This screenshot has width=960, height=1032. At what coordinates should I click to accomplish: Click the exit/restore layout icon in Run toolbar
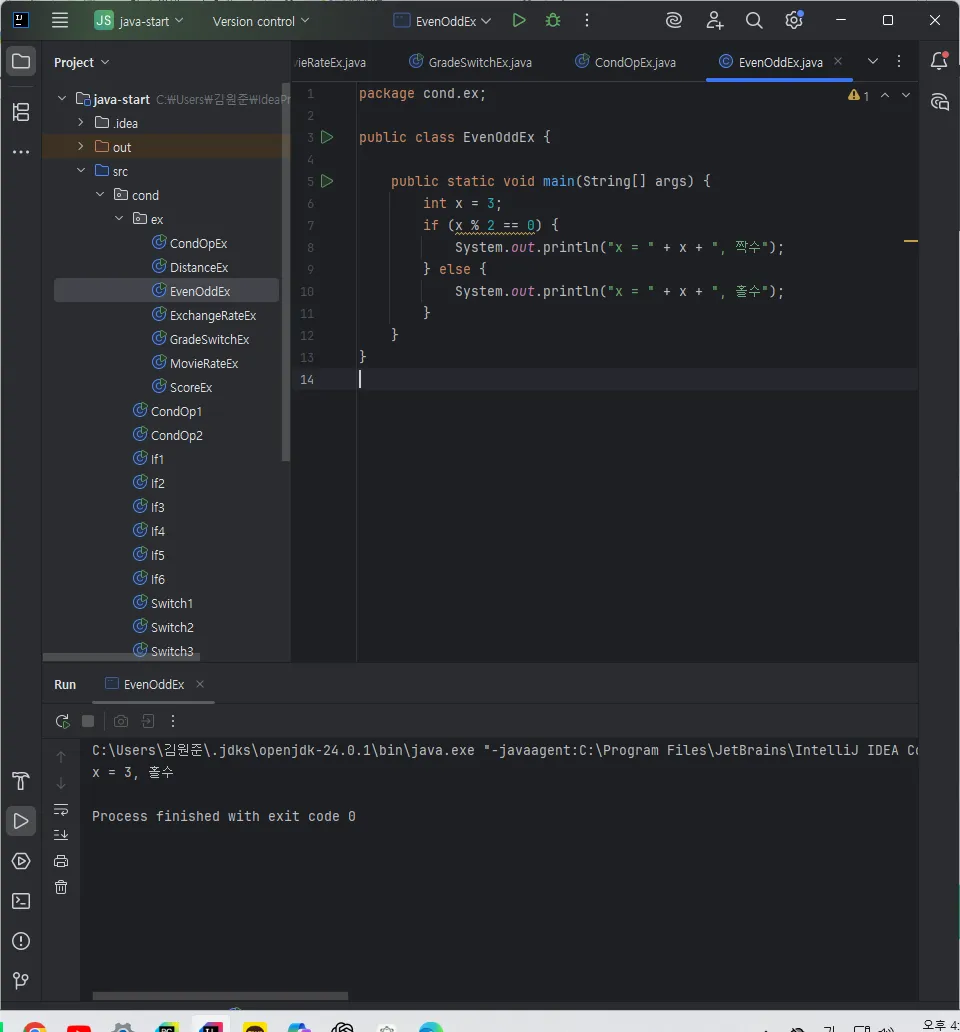coord(148,721)
